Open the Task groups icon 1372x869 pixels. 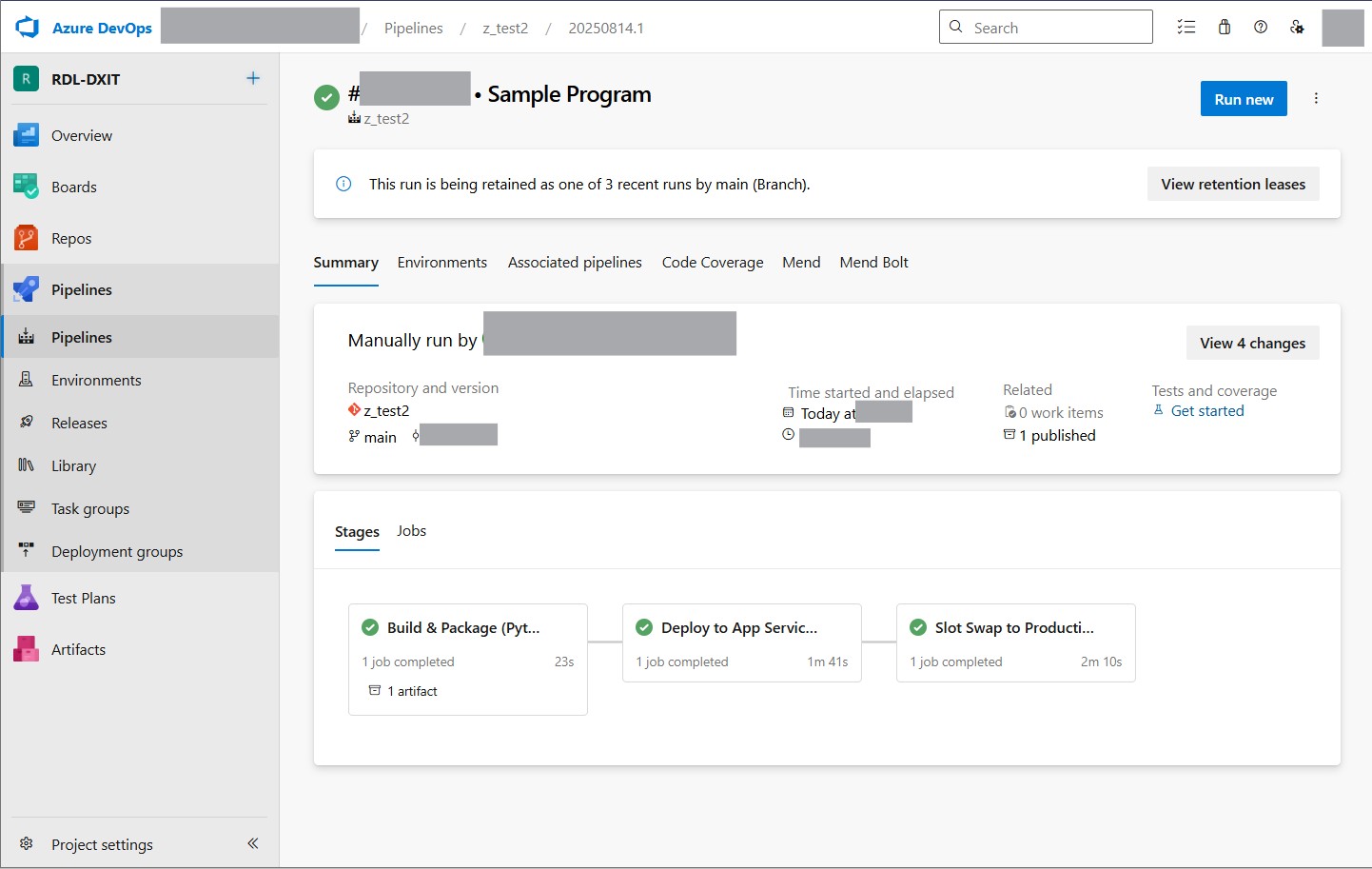tap(27, 508)
